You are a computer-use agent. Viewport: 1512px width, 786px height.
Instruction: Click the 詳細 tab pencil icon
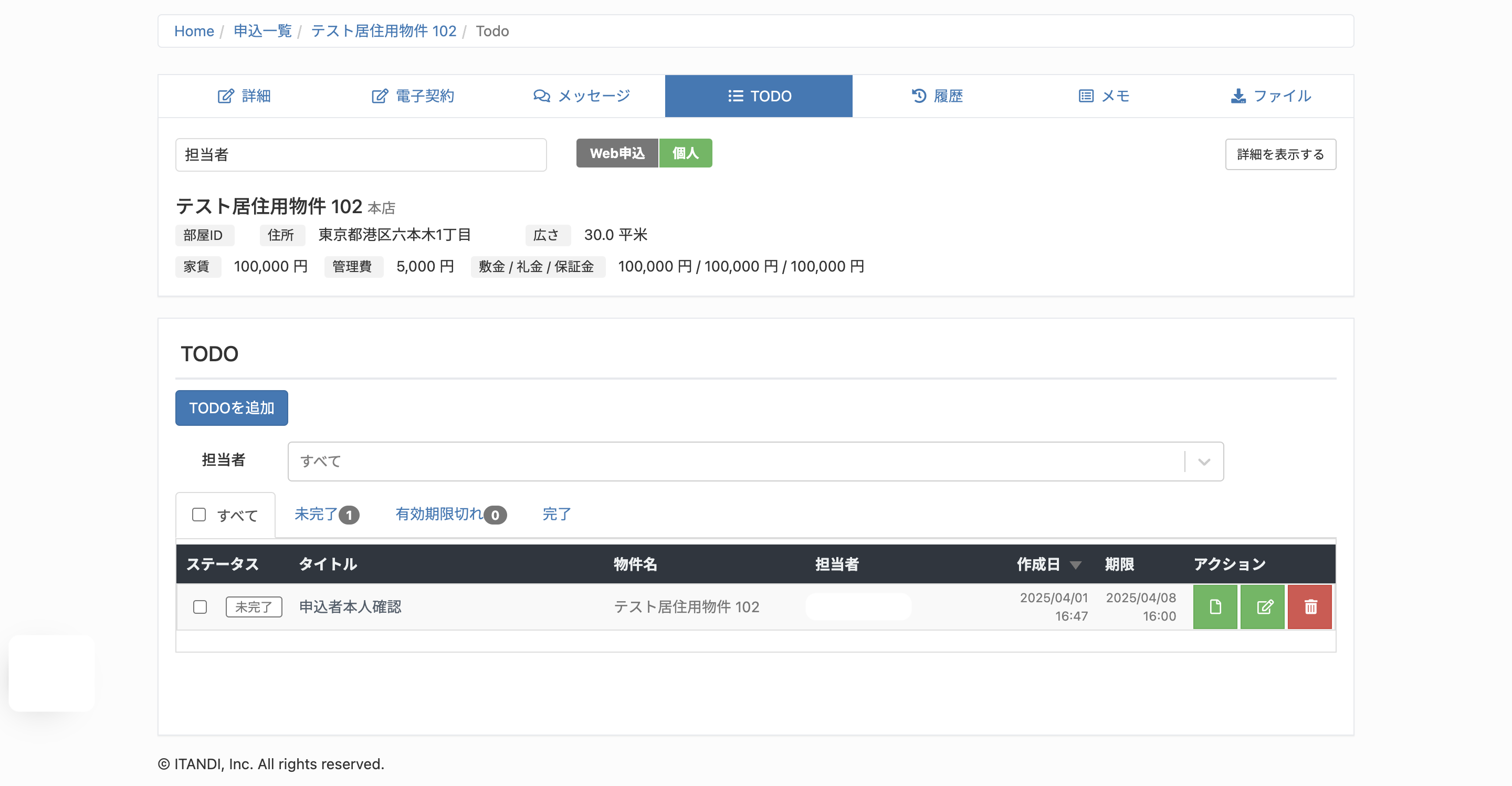225,96
